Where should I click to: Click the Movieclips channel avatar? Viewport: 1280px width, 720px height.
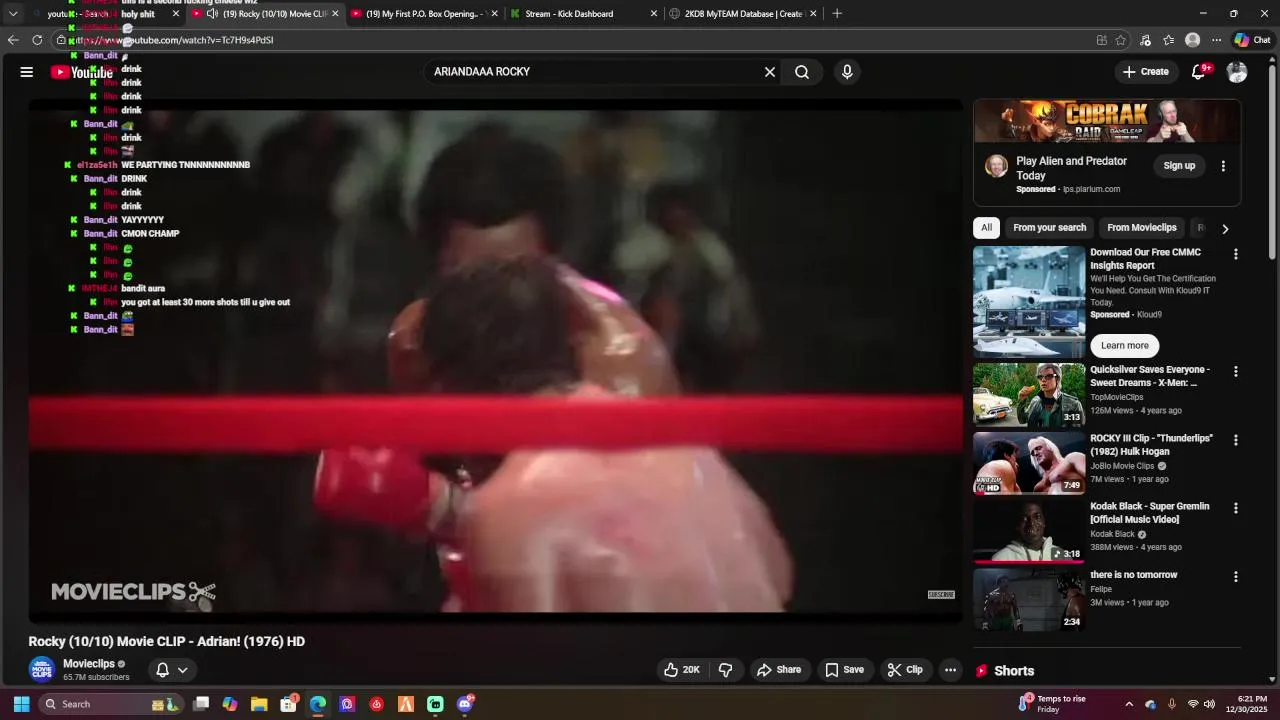point(41,669)
